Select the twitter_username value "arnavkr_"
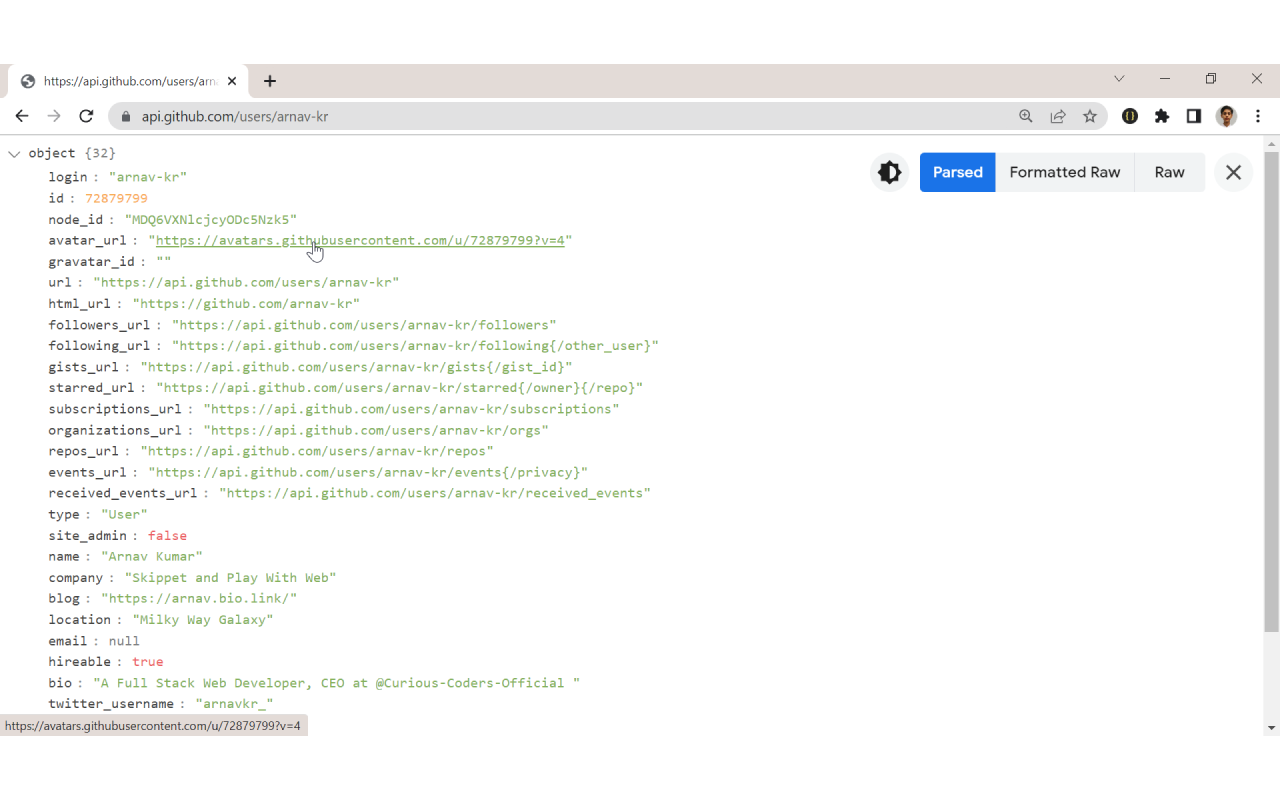Image resolution: width=1280 pixels, height=800 pixels. point(234,704)
